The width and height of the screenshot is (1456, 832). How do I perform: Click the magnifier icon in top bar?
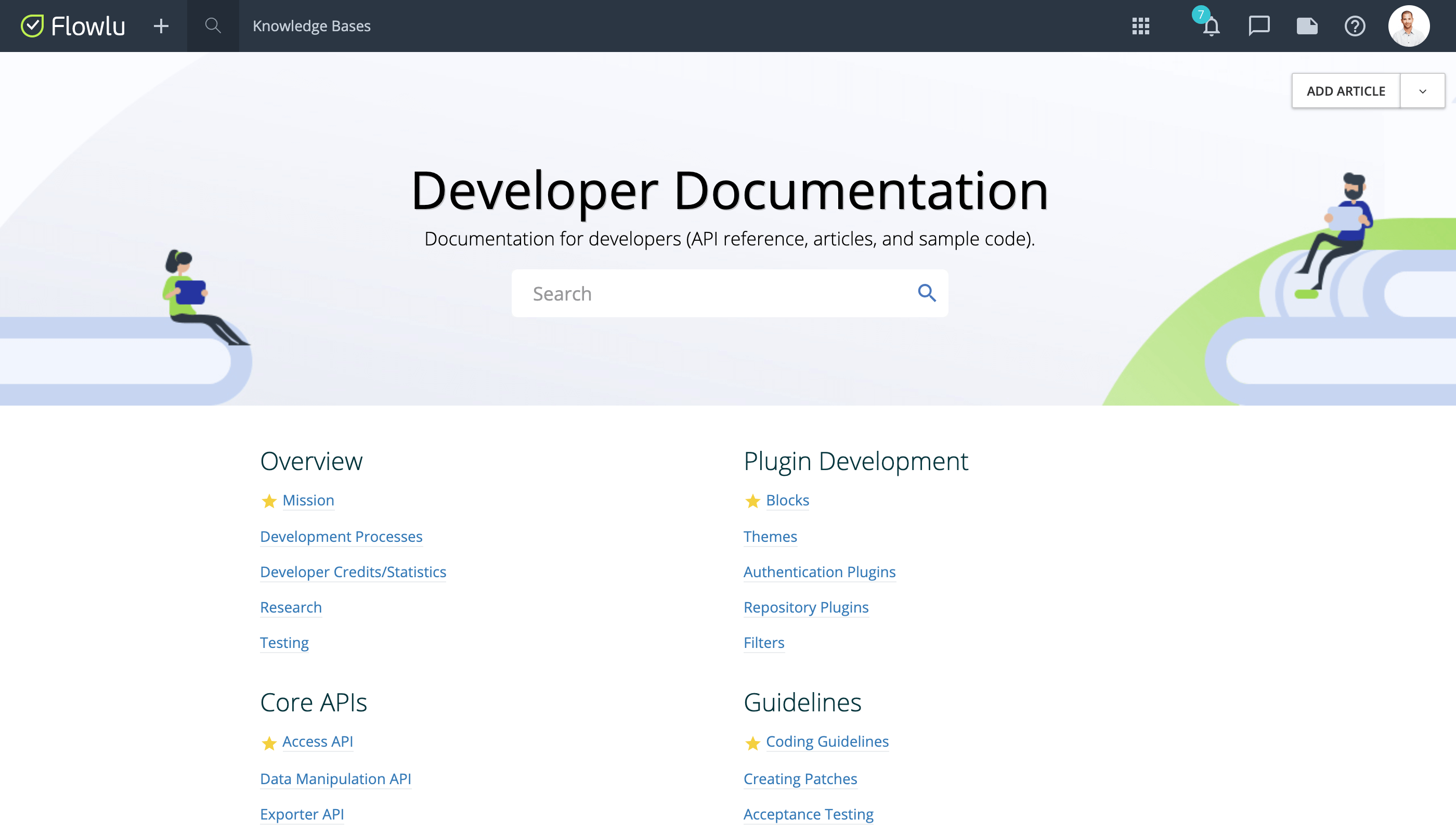(x=213, y=25)
